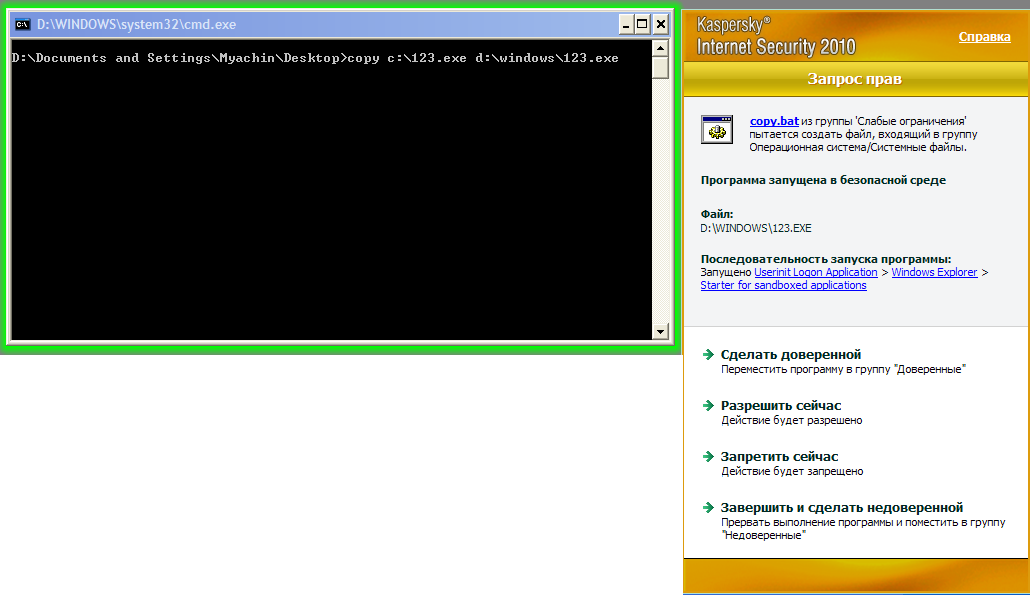Click green arrow next to Сделать доверенной

coord(708,355)
